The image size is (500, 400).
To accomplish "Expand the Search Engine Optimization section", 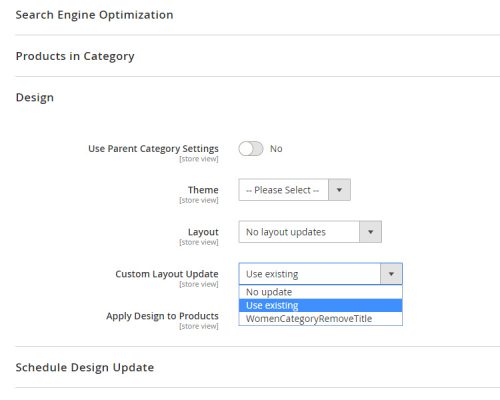I will click(x=94, y=15).
